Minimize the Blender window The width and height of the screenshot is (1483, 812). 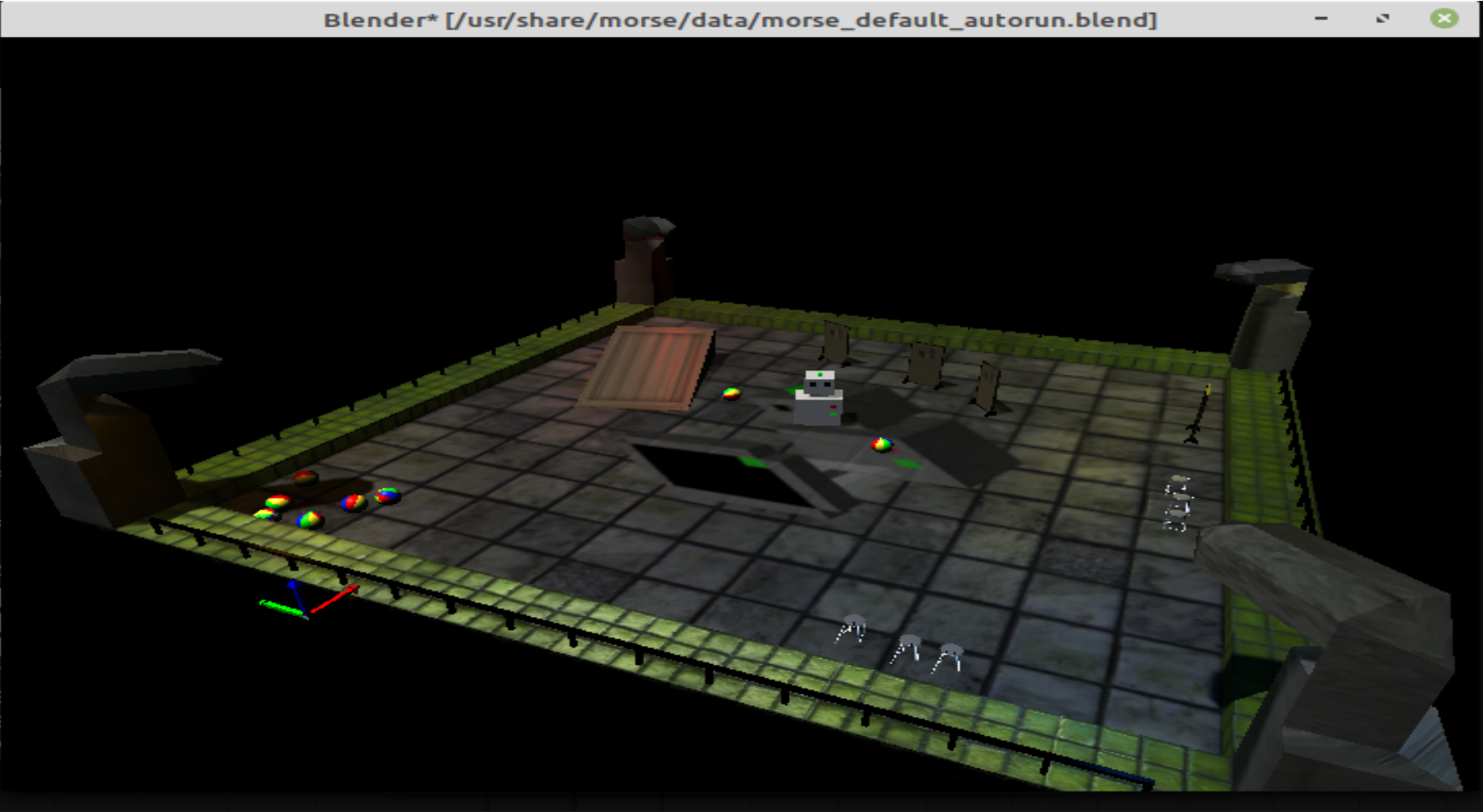[1321, 19]
